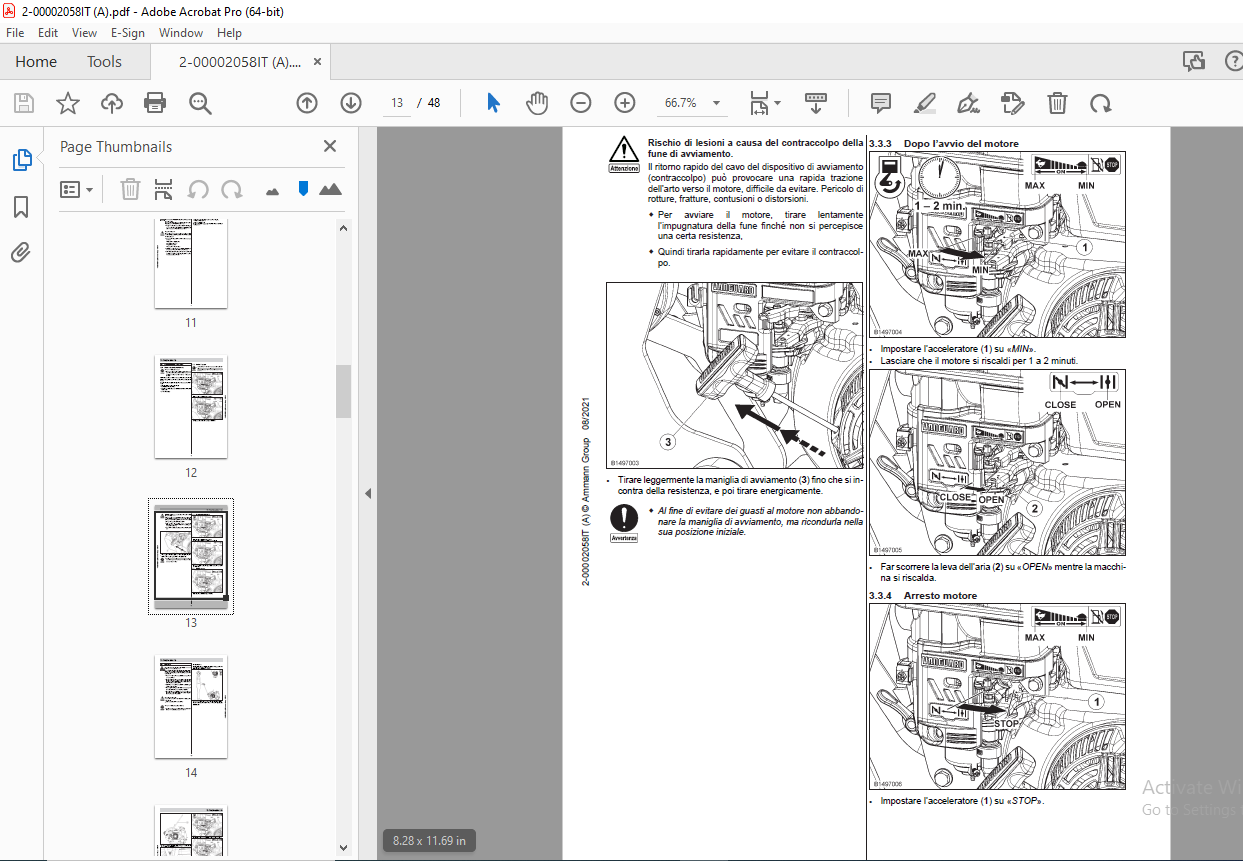This screenshot has height=861, width=1243.
Task: Click the upload to cloud icon
Action: click(x=111, y=103)
